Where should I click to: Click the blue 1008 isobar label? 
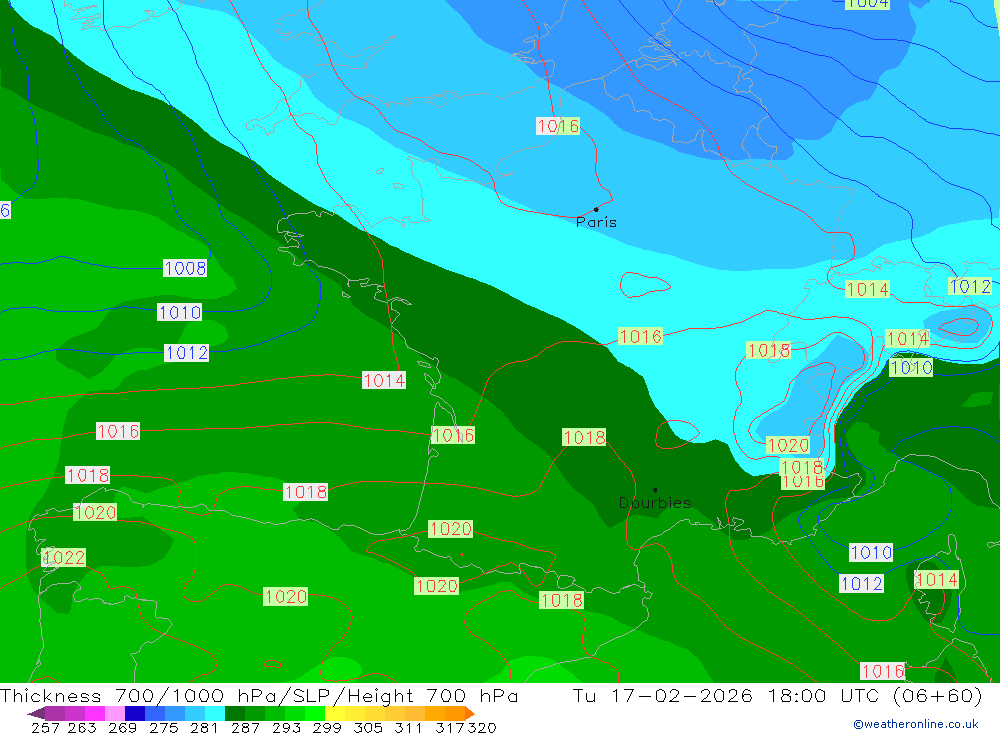click(x=185, y=268)
